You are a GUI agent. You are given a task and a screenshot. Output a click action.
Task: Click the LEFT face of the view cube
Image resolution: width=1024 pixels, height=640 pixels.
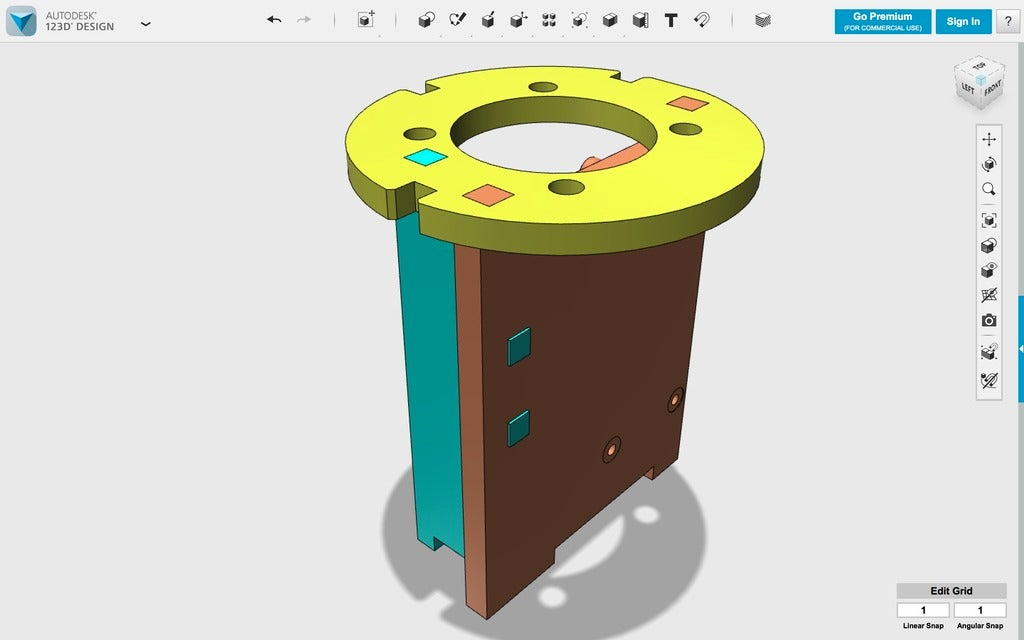pyautogui.click(x=968, y=88)
